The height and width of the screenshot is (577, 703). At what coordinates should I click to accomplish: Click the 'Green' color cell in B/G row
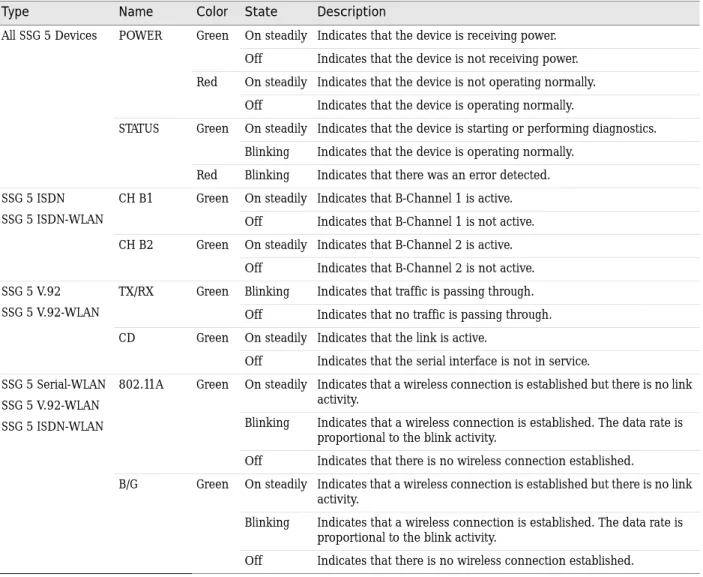pyautogui.click(x=213, y=485)
